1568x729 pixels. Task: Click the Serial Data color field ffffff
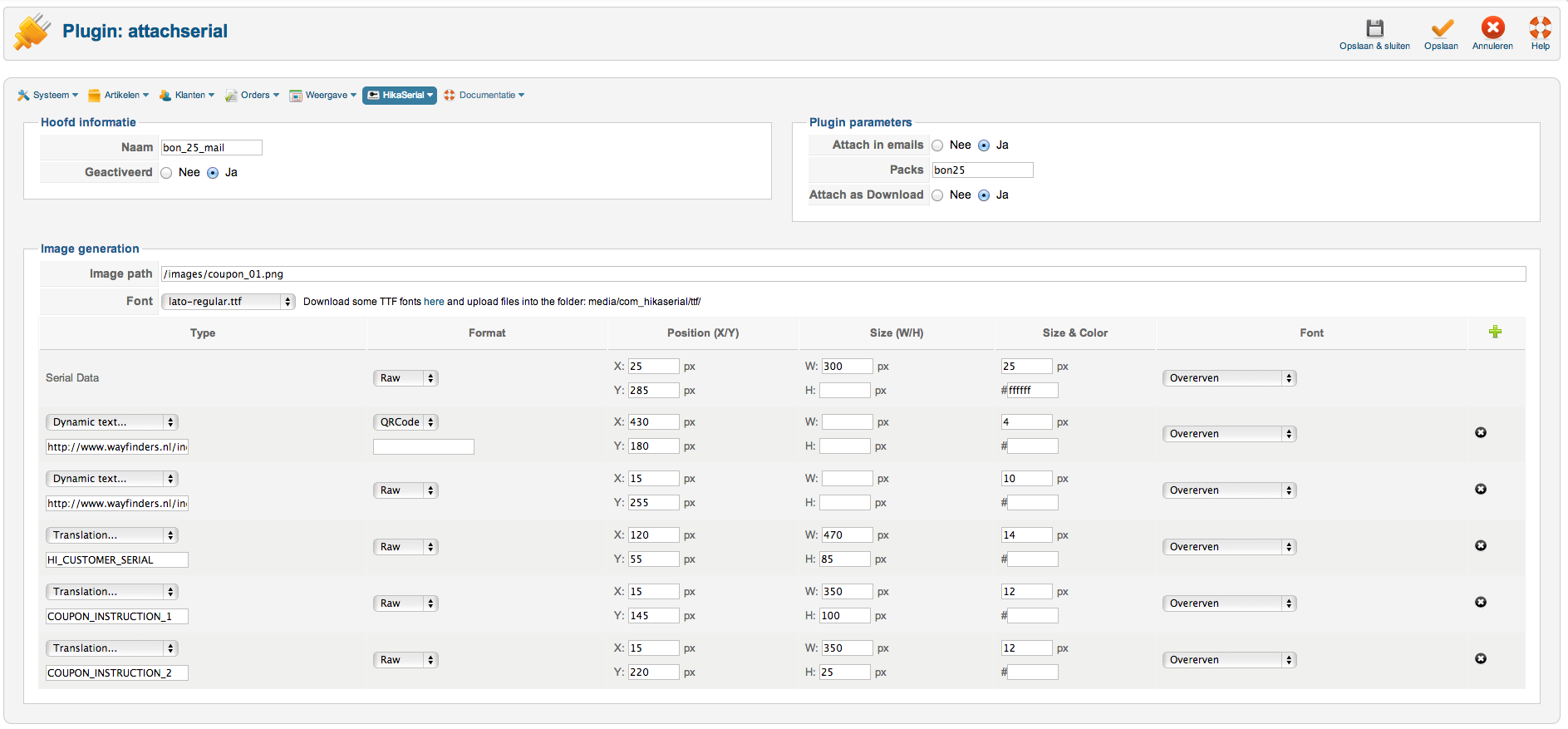[x=1031, y=391]
